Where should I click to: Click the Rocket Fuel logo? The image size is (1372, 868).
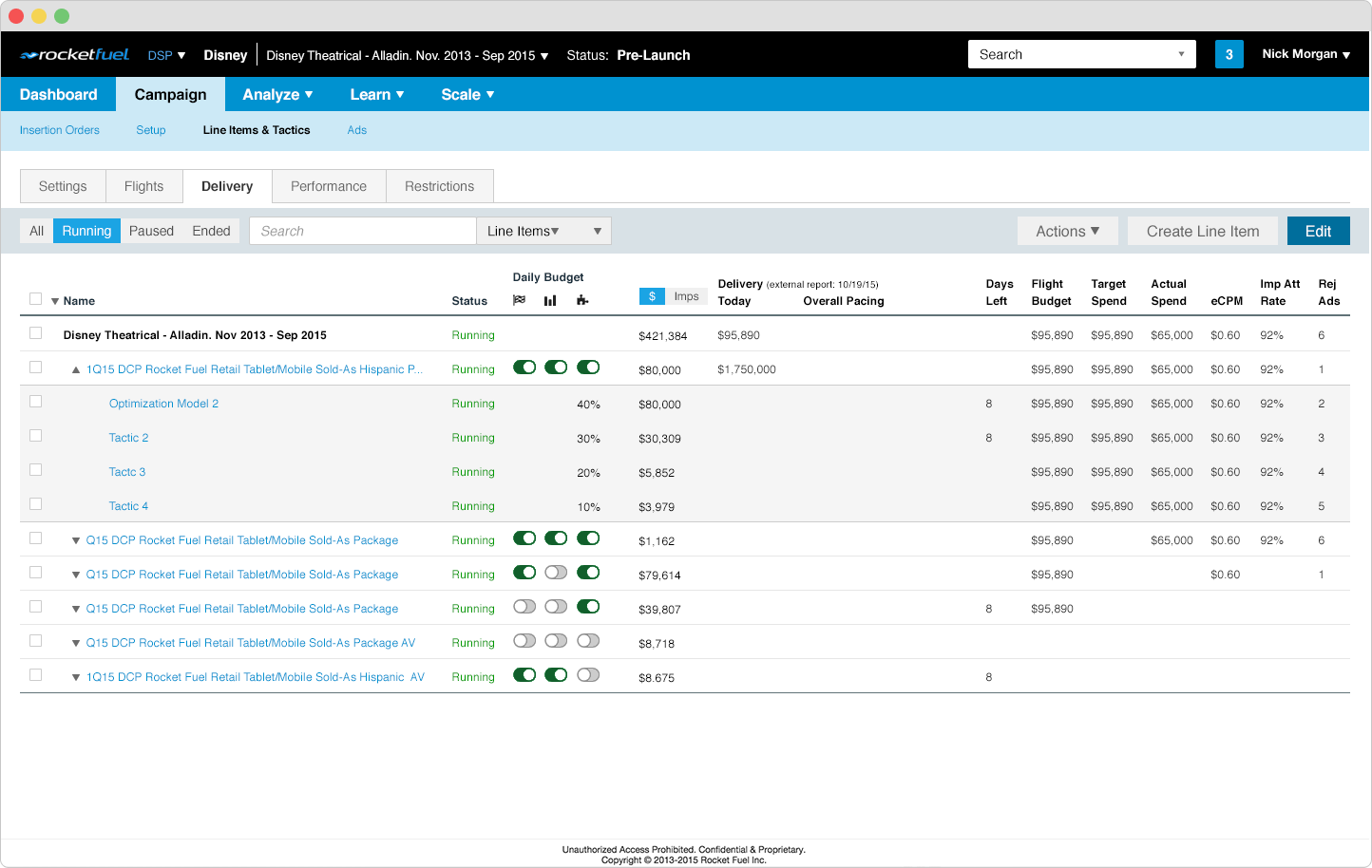75,55
